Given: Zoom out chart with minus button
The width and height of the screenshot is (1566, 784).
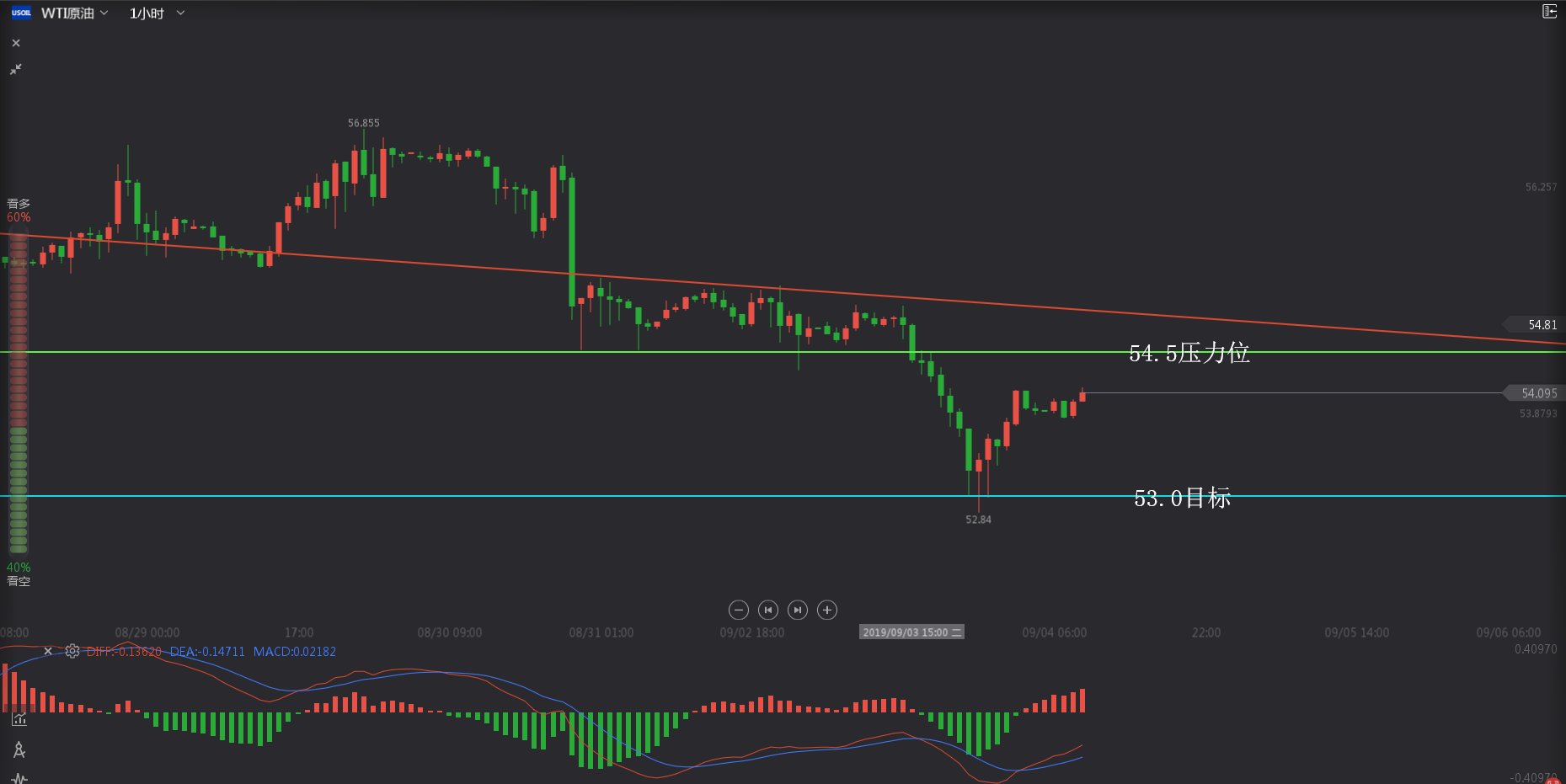Looking at the screenshot, I should [738, 610].
